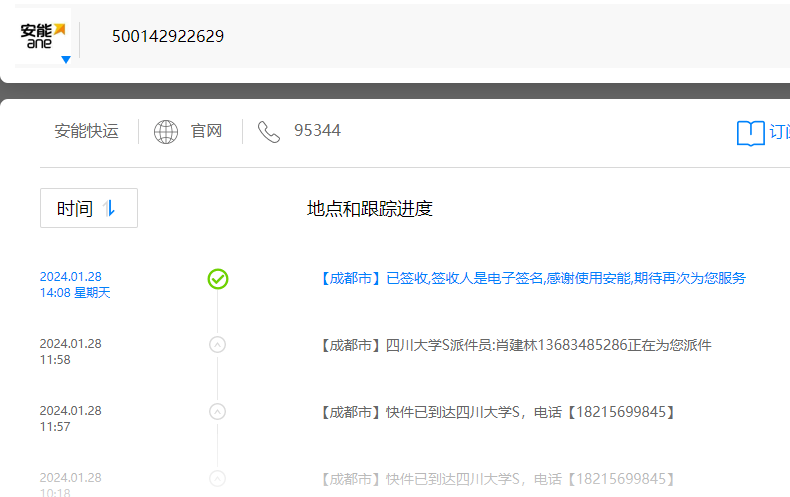The height and width of the screenshot is (497, 790).
Task: Select 11:57 arrival at 四川大学S entry
Action: 498,412
